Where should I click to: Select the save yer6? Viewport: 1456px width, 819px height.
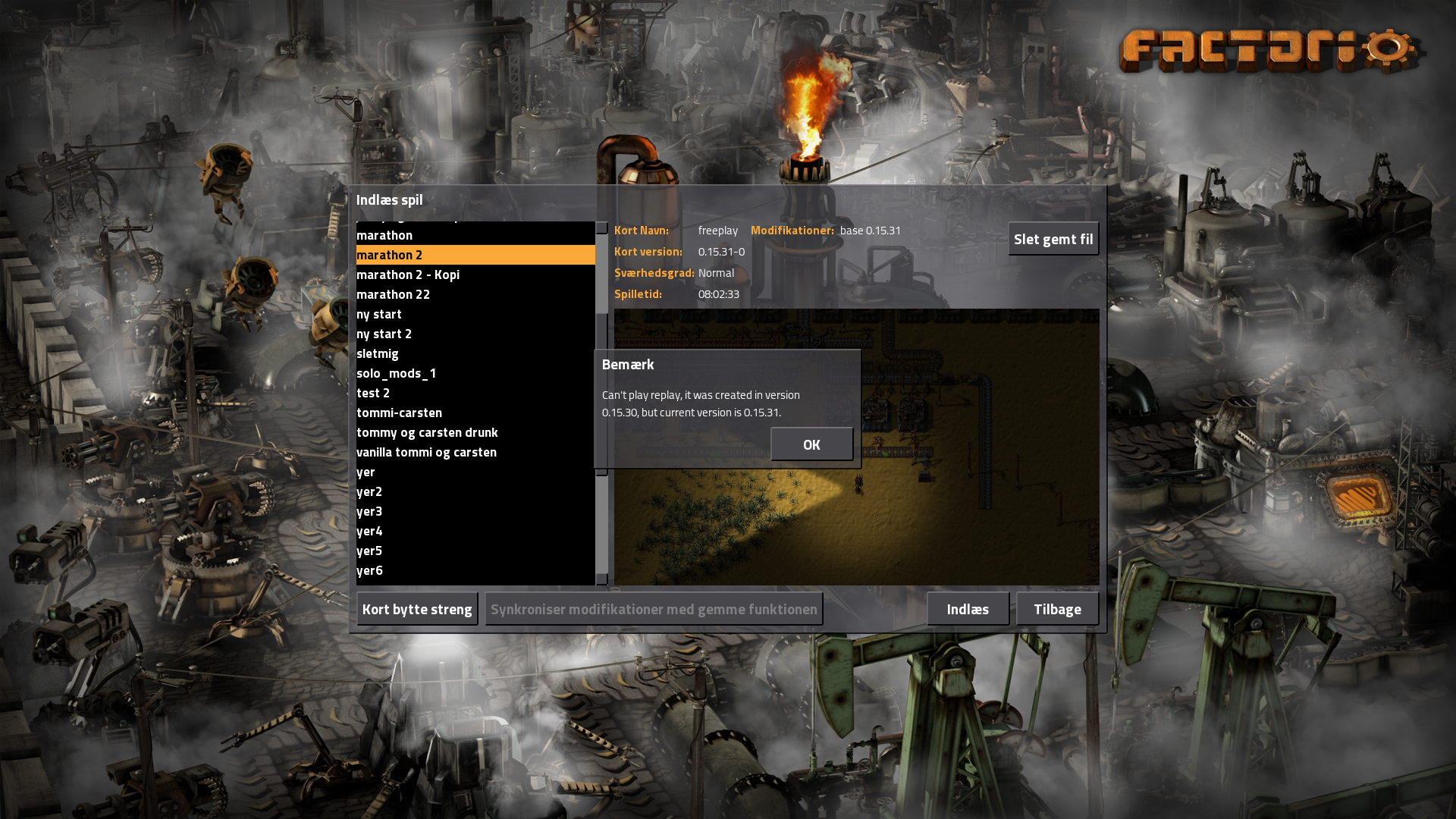(x=475, y=570)
